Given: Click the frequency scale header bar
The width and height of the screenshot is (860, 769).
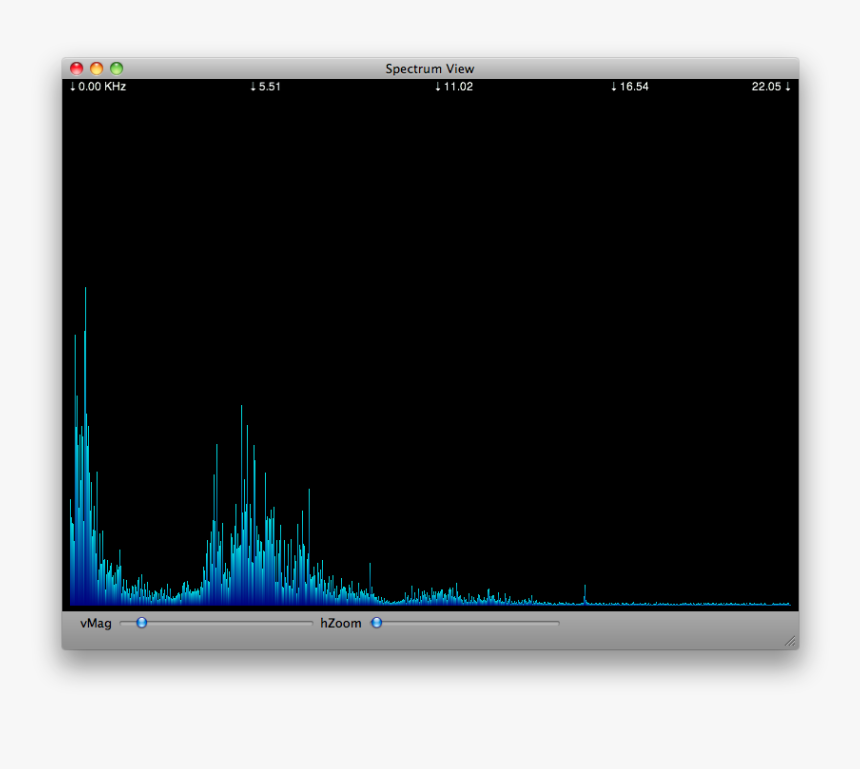Looking at the screenshot, I should (x=430, y=87).
